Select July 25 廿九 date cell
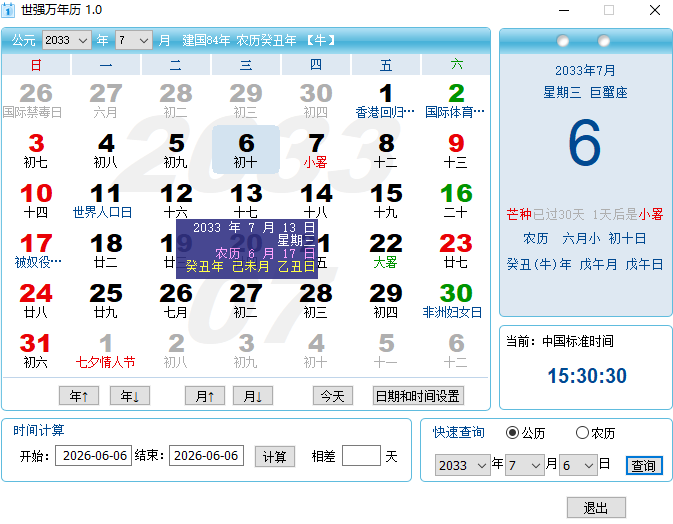 (x=106, y=300)
